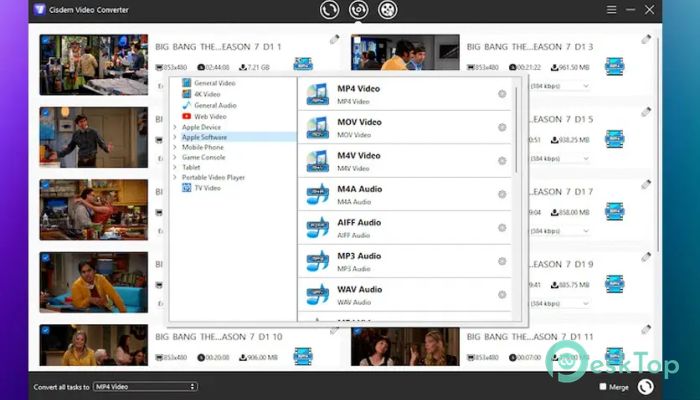Open format picker for D1 5 video
The height and width of the screenshot is (400, 700).
[x=614, y=139]
